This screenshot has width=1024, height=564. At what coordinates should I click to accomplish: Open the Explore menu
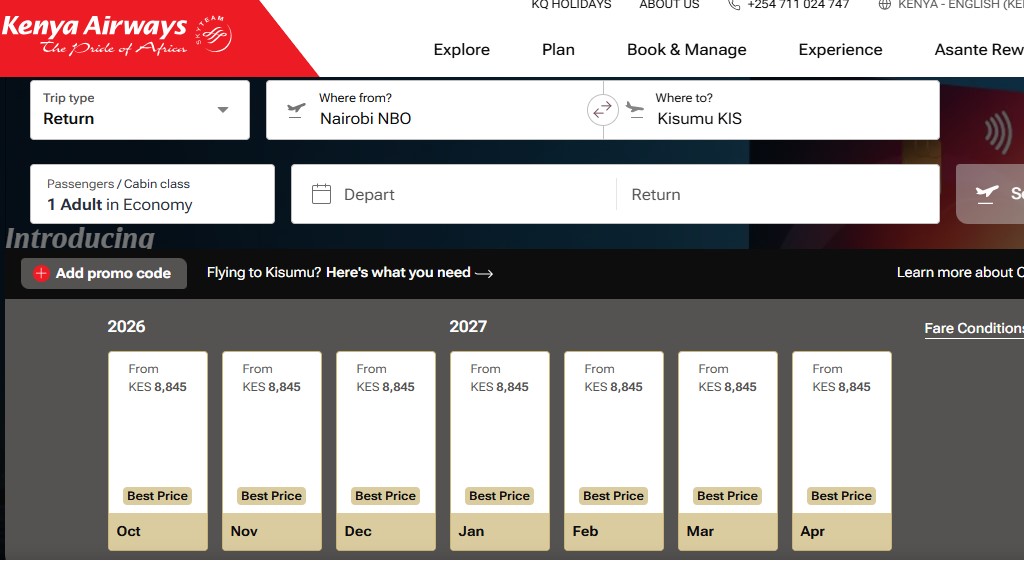(462, 50)
